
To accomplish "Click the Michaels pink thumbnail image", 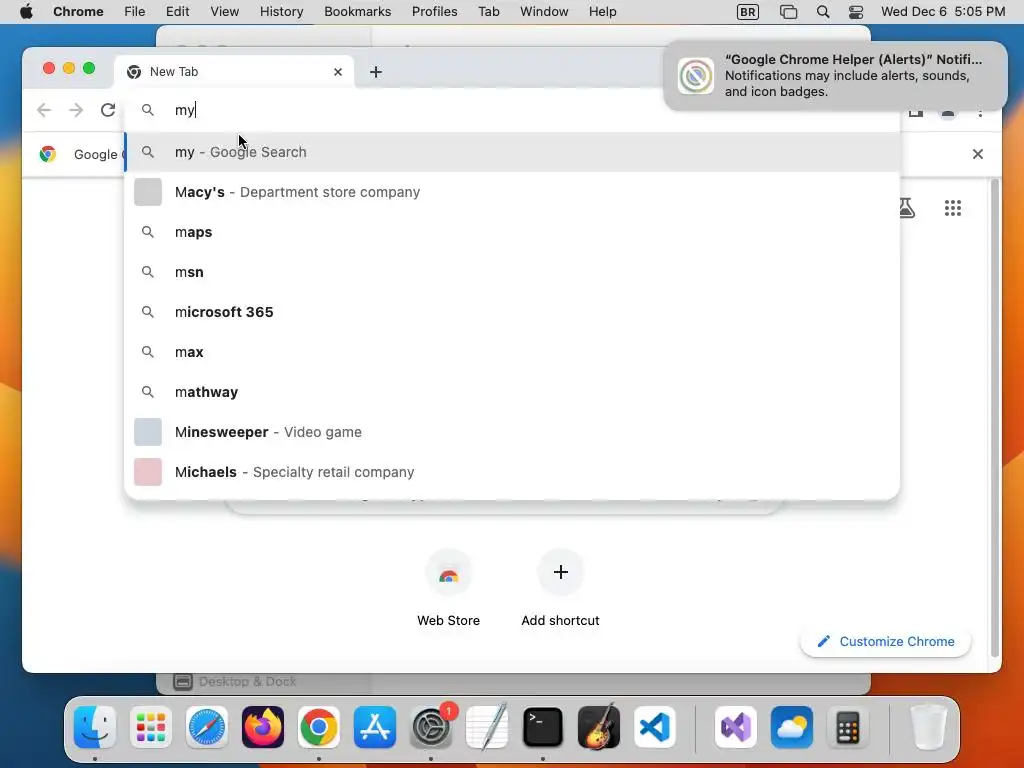I will pyautogui.click(x=148, y=472).
